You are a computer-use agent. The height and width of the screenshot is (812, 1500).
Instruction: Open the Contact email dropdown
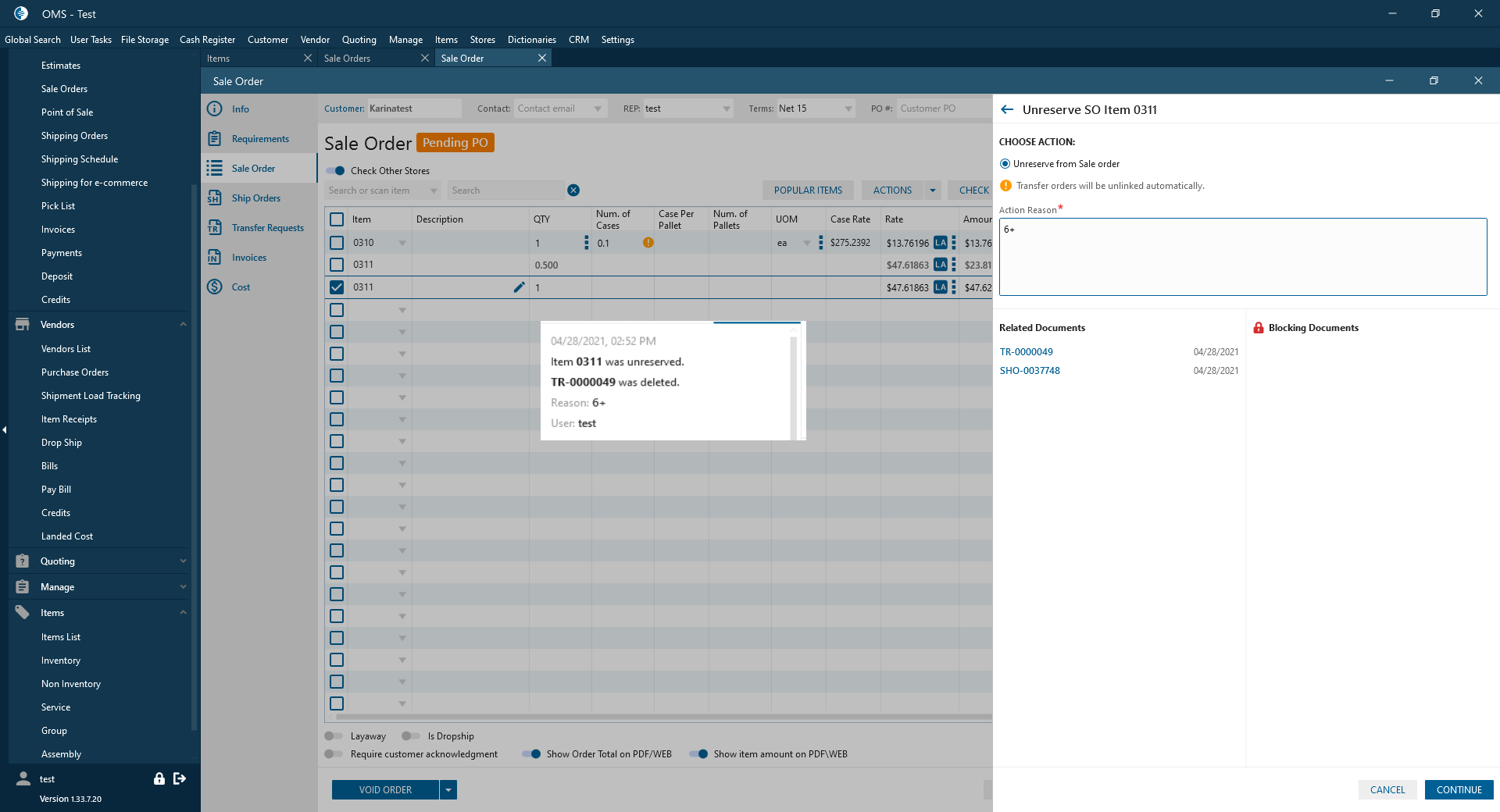pos(598,109)
